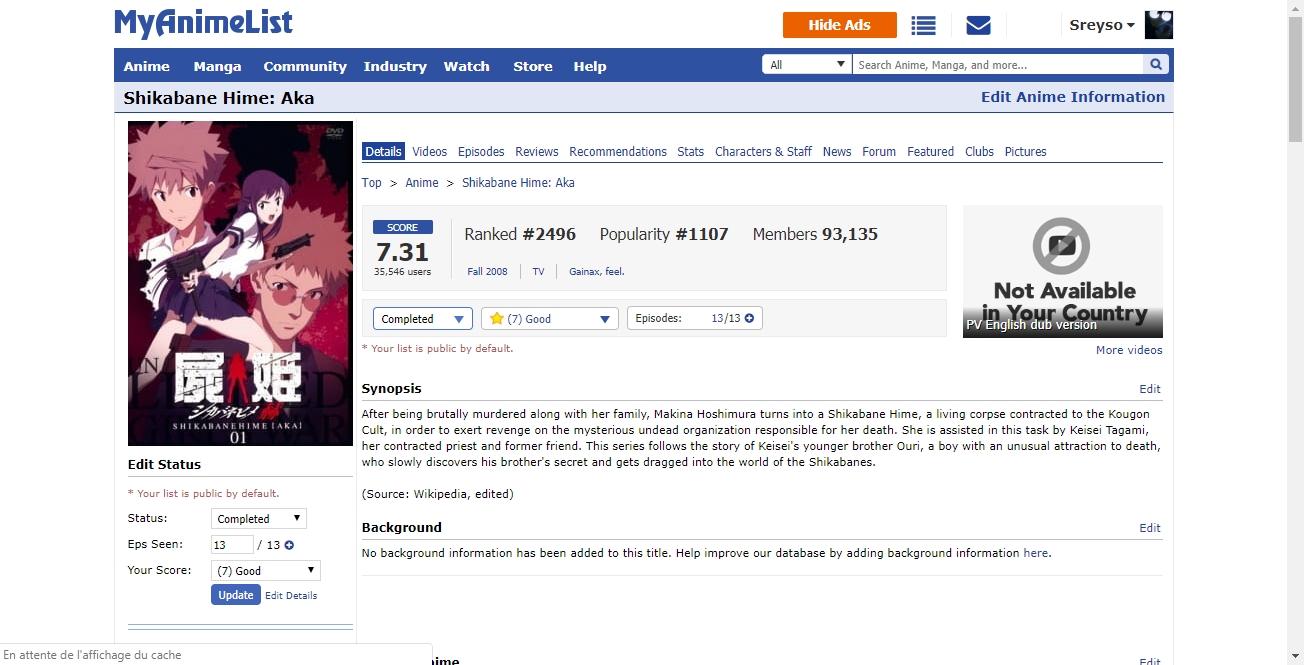Increment episodes with plus icon beside 13/13

[749, 318]
